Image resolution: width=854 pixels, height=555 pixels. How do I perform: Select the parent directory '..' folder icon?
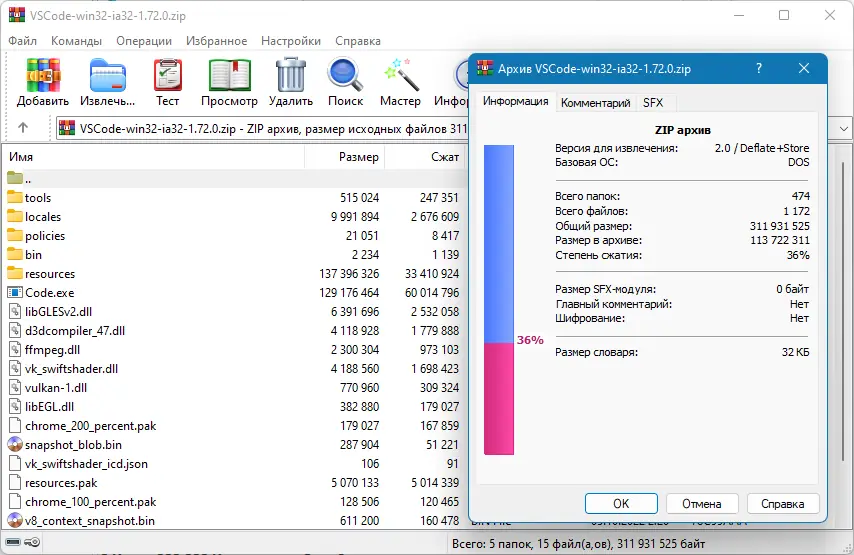coord(15,178)
